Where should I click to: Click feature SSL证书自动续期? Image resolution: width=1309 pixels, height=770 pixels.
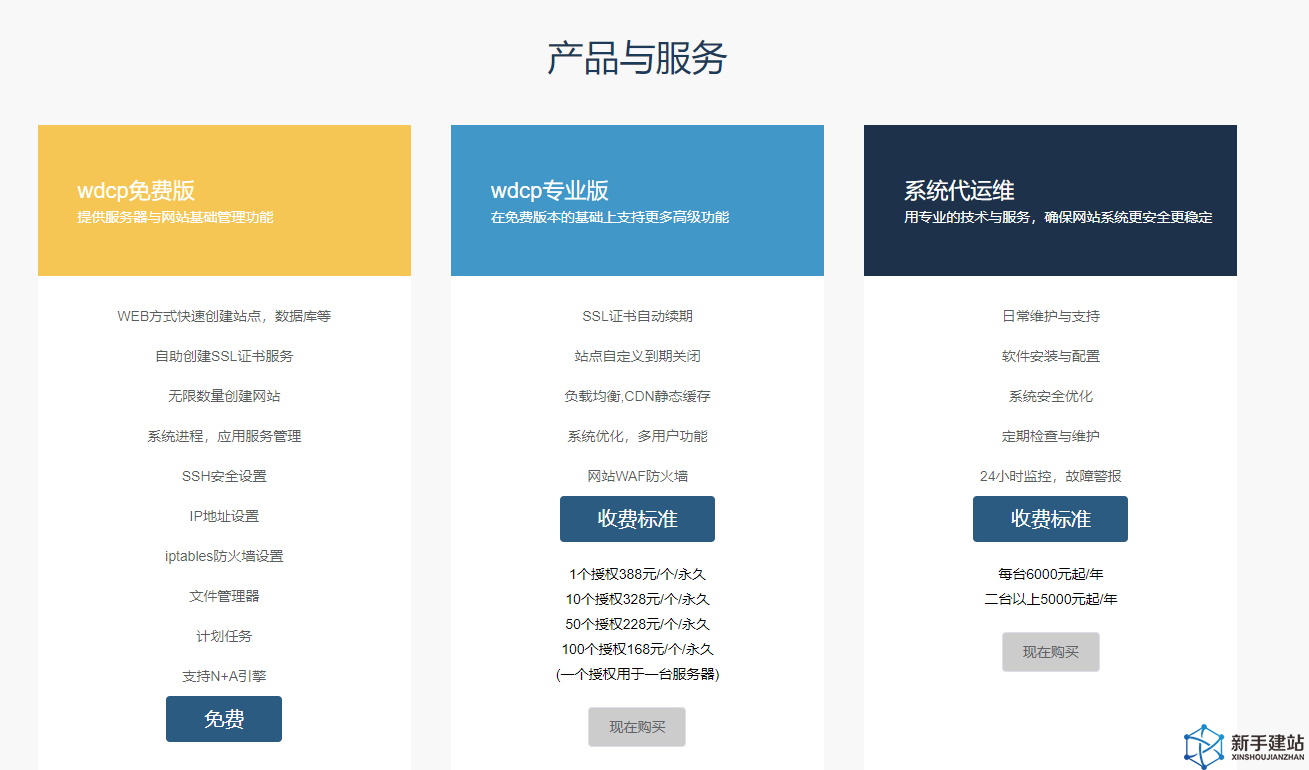point(637,316)
